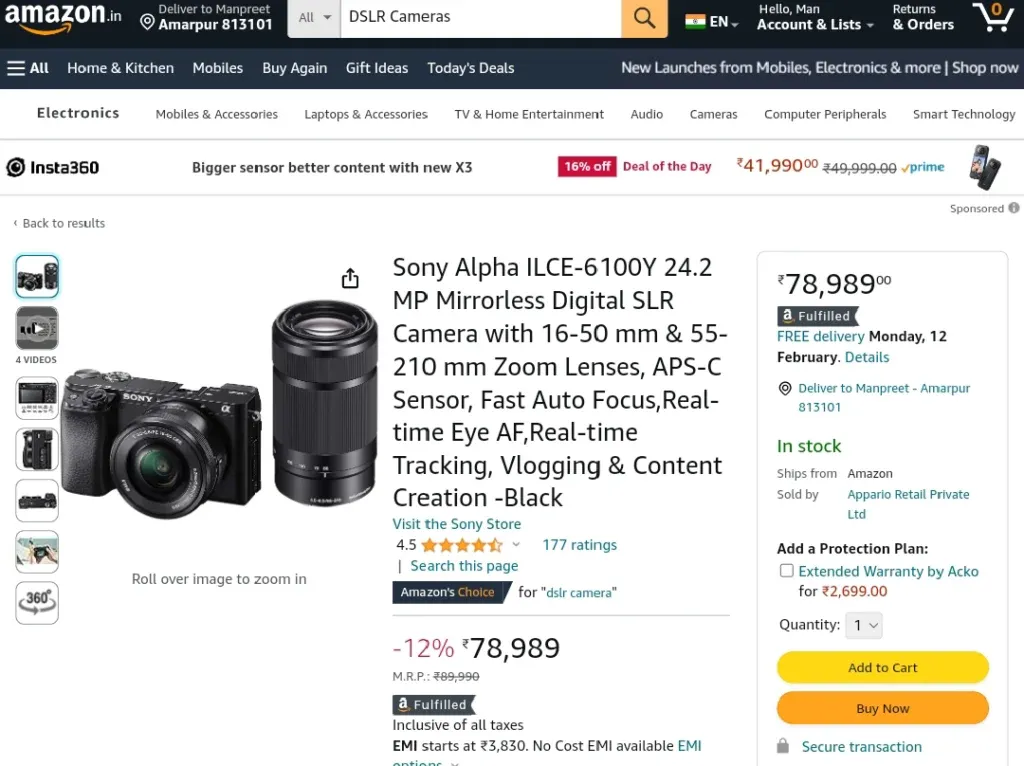Viewport: 1024px width, 766px height.
Task: Open the 360 degree view thumbnail
Action: [37, 602]
